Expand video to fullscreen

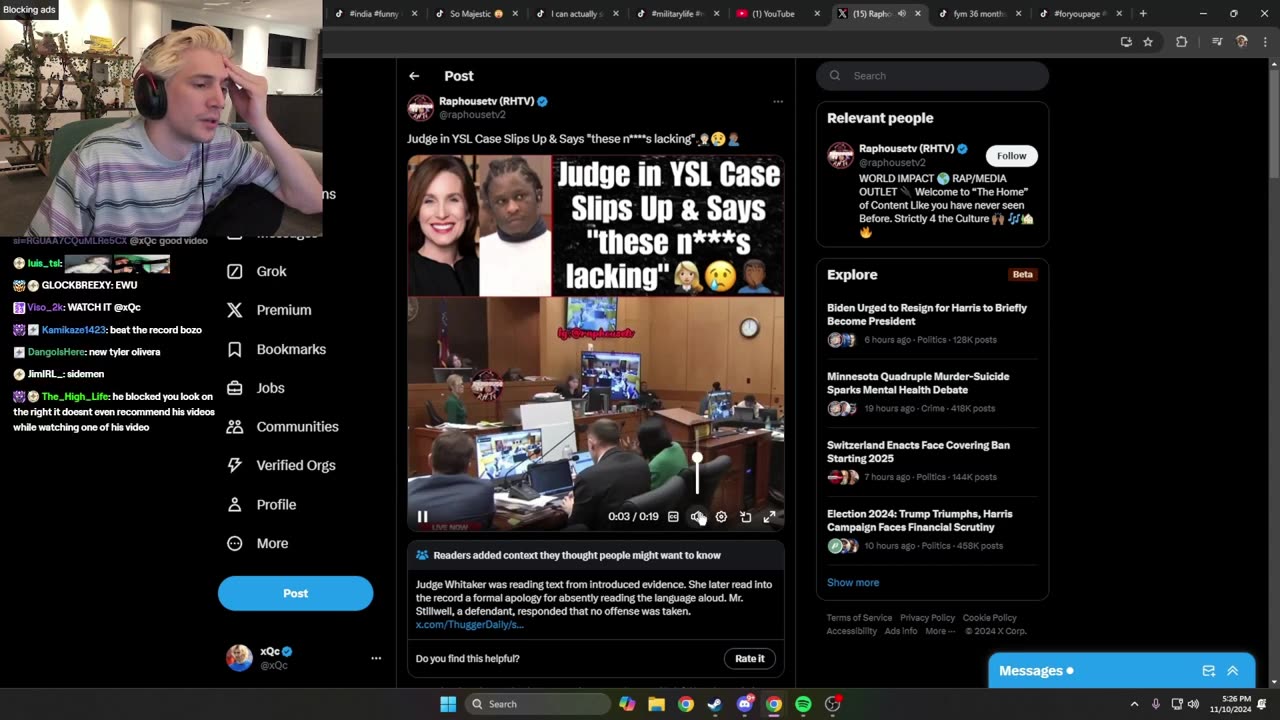pyautogui.click(x=769, y=517)
